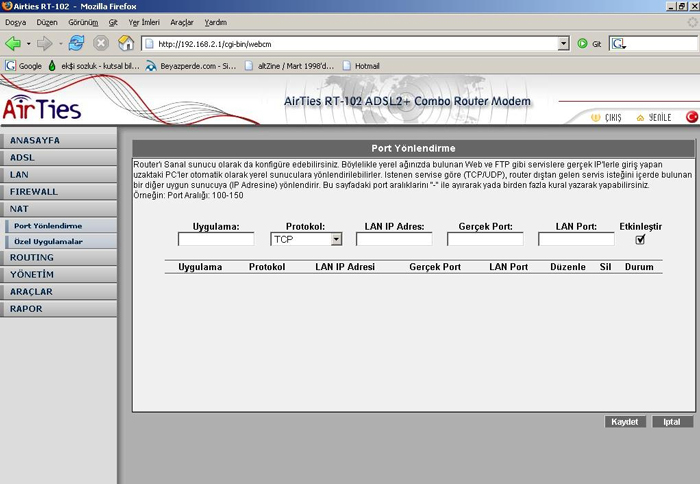Open the Back button history dropdown arrow
Viewport: 700px width, 484px height.
[x=29, y=44]
